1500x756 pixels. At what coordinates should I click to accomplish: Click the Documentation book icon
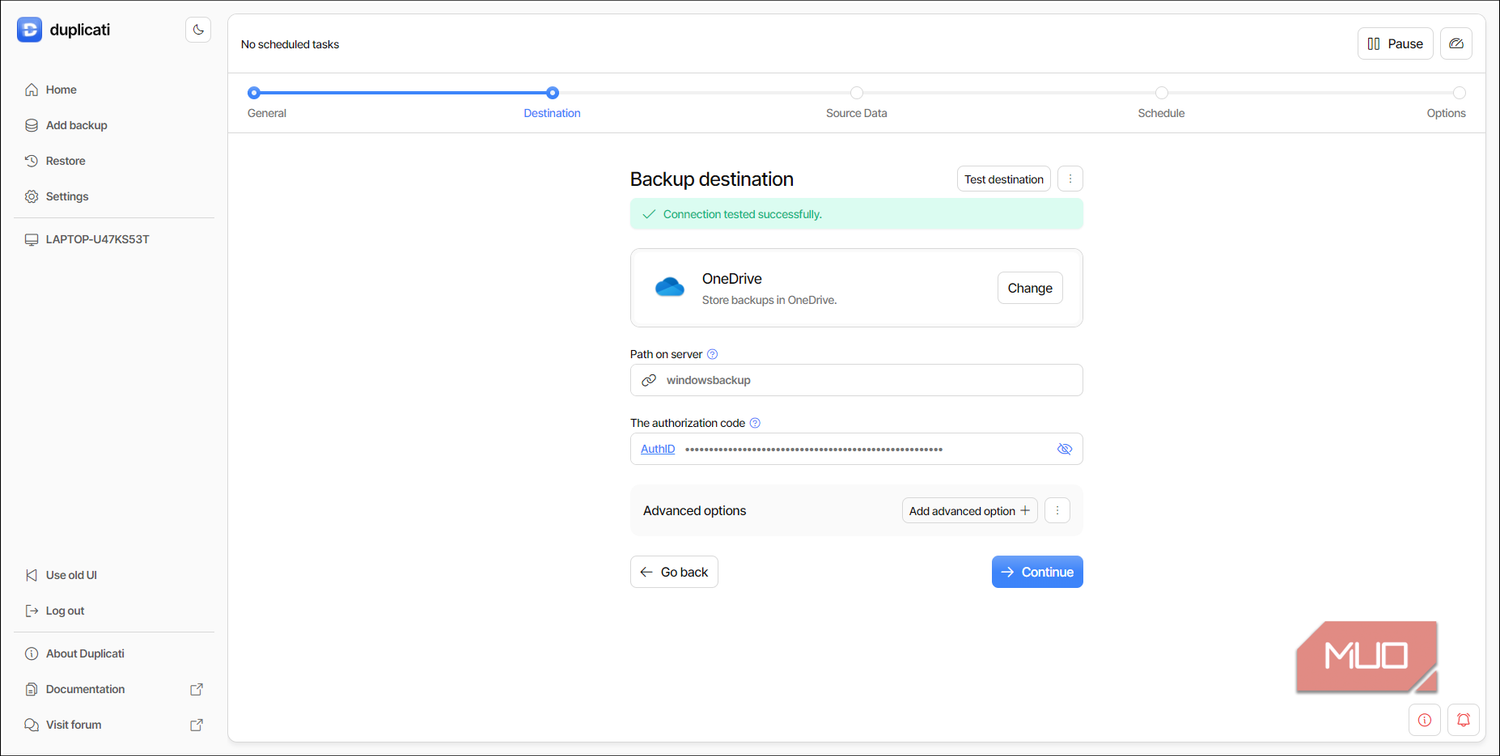pyautogui.click(x=32, y=690)
